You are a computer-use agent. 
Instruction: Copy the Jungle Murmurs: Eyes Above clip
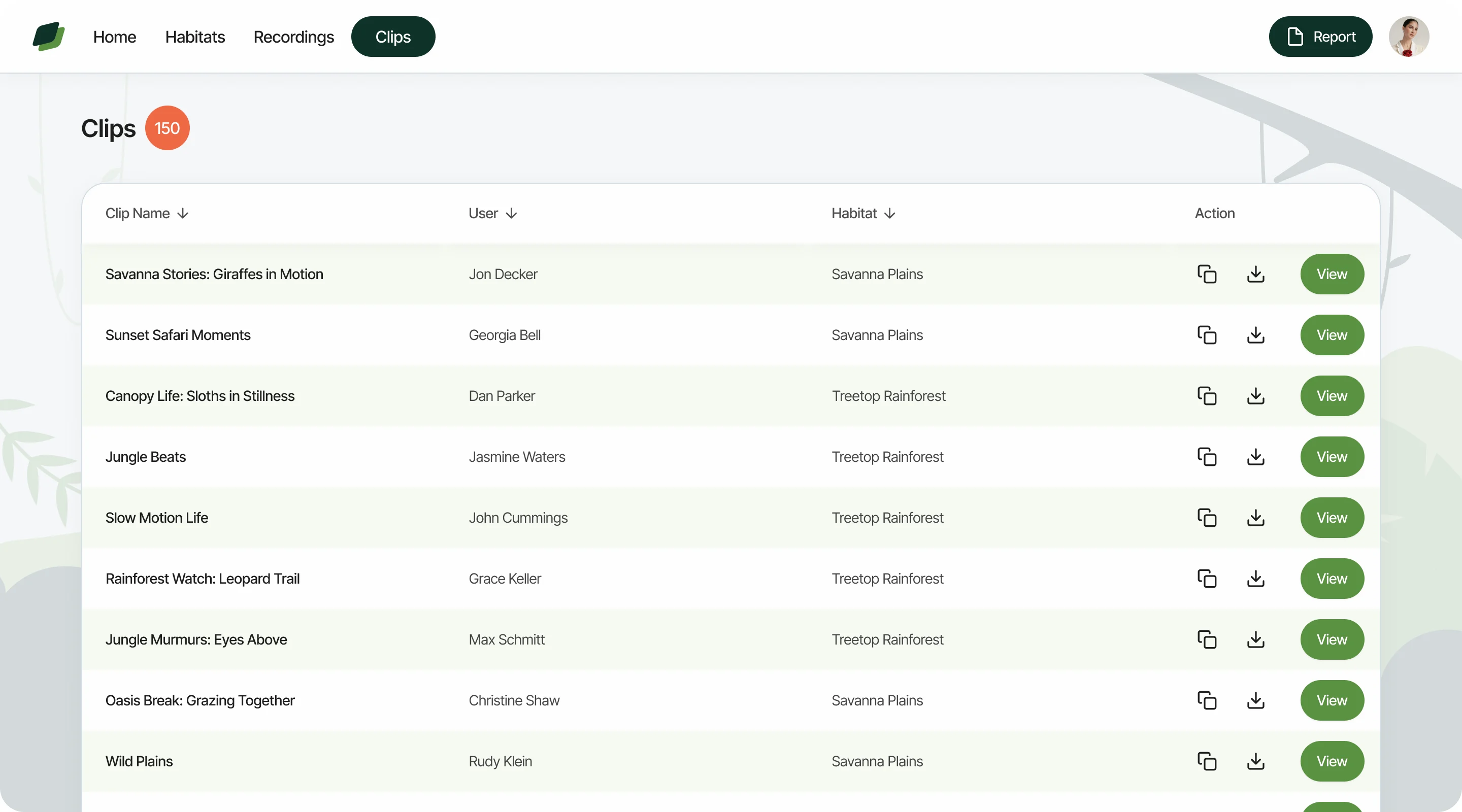click(x=1207, y=639)
